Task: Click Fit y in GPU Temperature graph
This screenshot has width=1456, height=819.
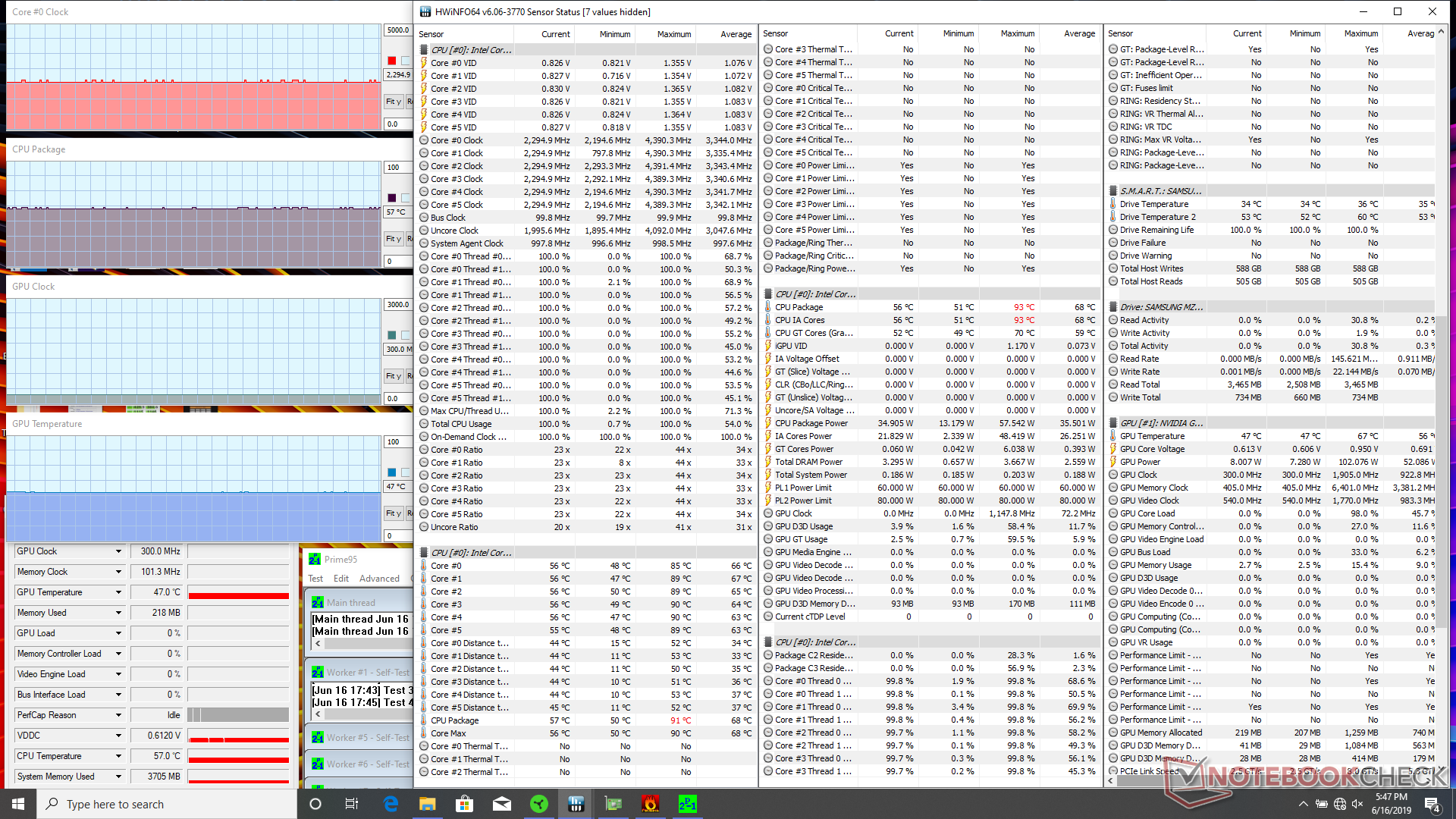Action: (393, 513)
